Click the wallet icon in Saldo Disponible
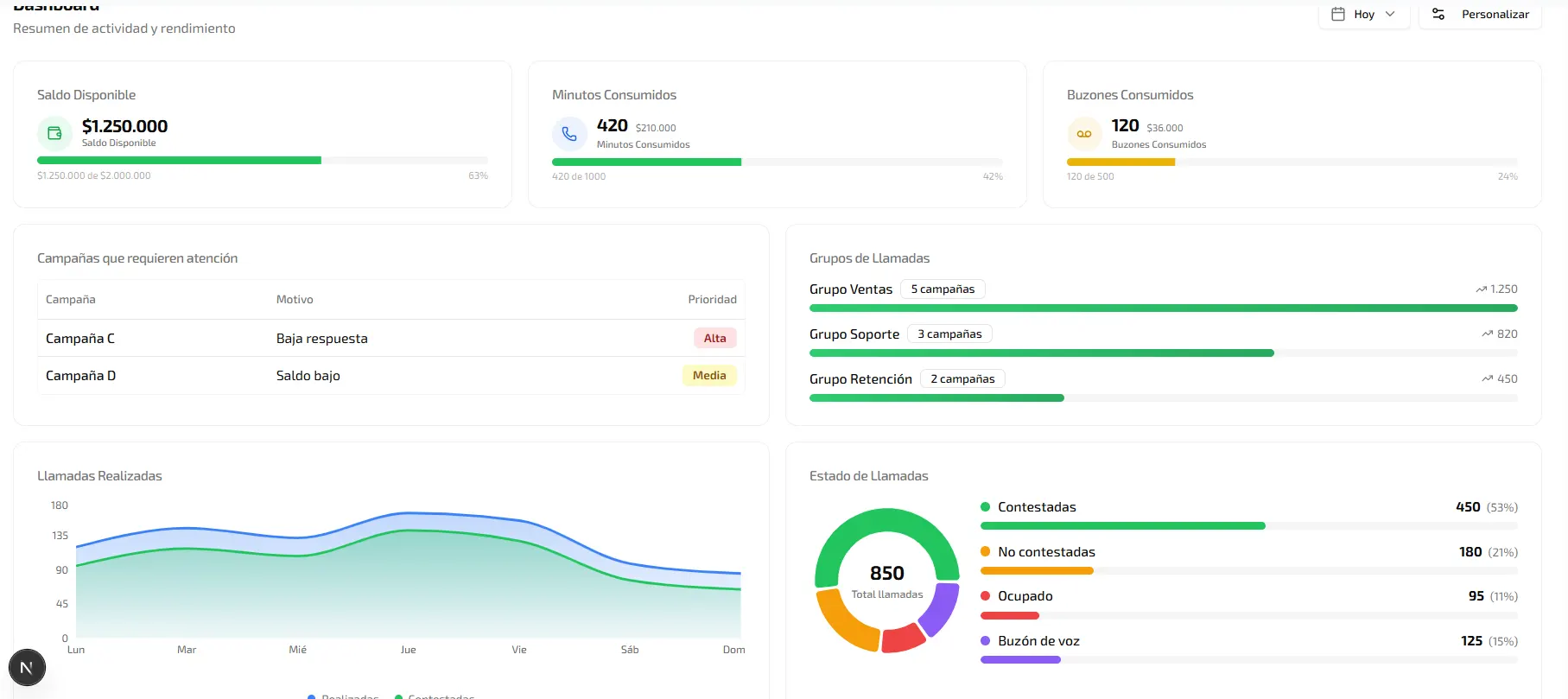This screenshot has height=699, width=1568. coord(54,133)
